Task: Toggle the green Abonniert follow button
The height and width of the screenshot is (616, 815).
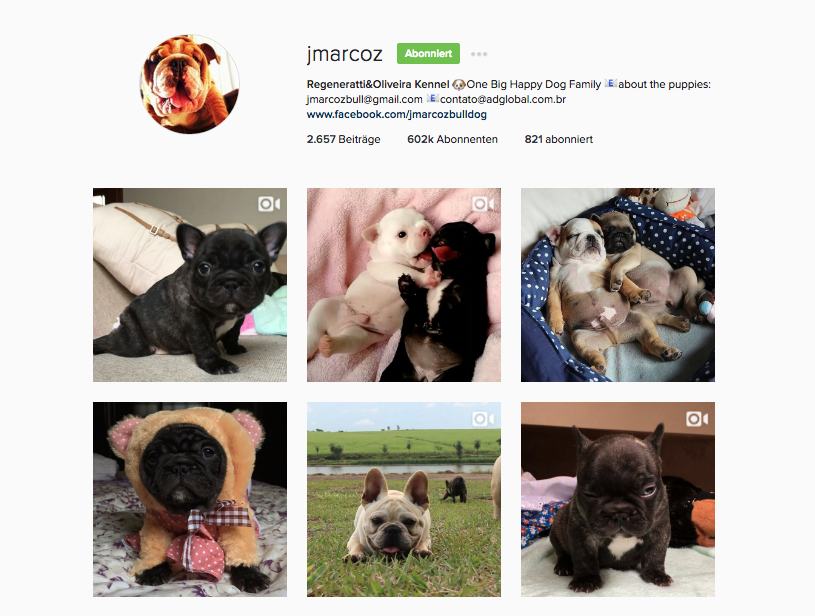Action: click(x=428, y=54)
